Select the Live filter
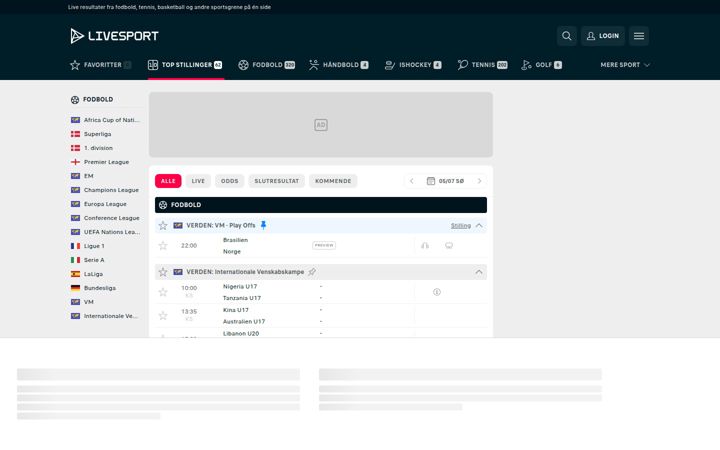This screenshot has width=720, height=450. tap(198, 181)
